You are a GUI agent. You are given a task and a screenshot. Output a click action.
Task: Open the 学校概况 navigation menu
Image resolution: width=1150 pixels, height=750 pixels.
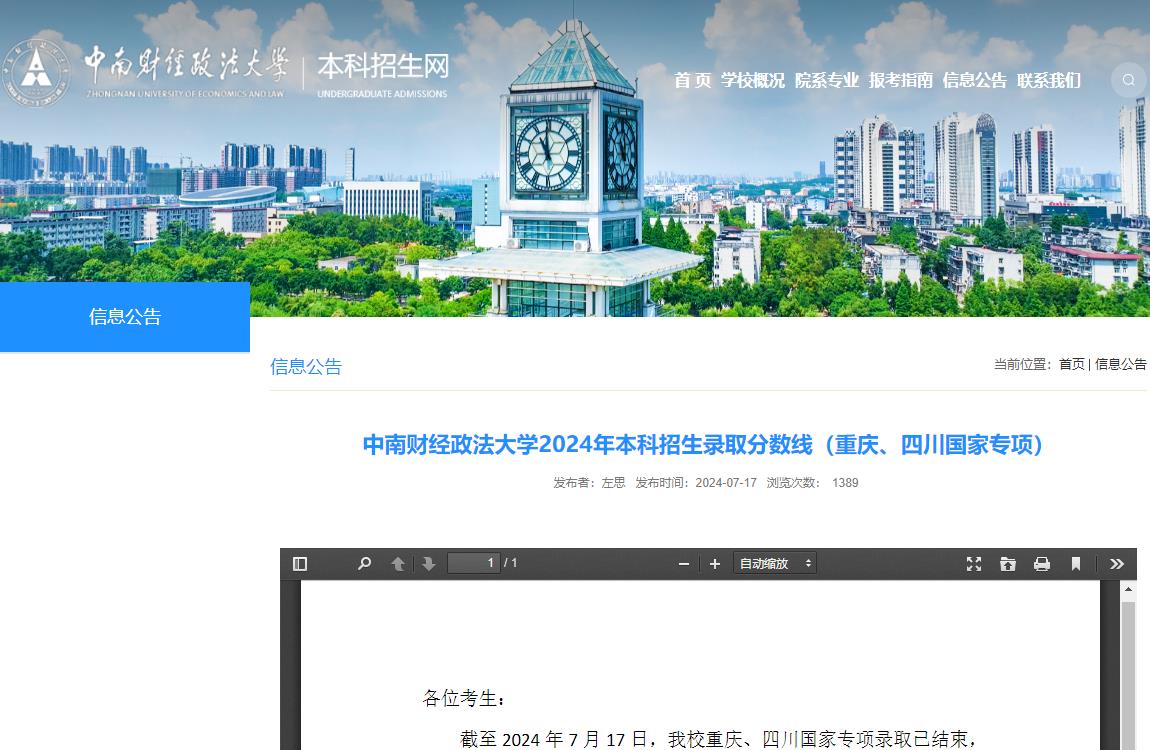pos(753,81)
